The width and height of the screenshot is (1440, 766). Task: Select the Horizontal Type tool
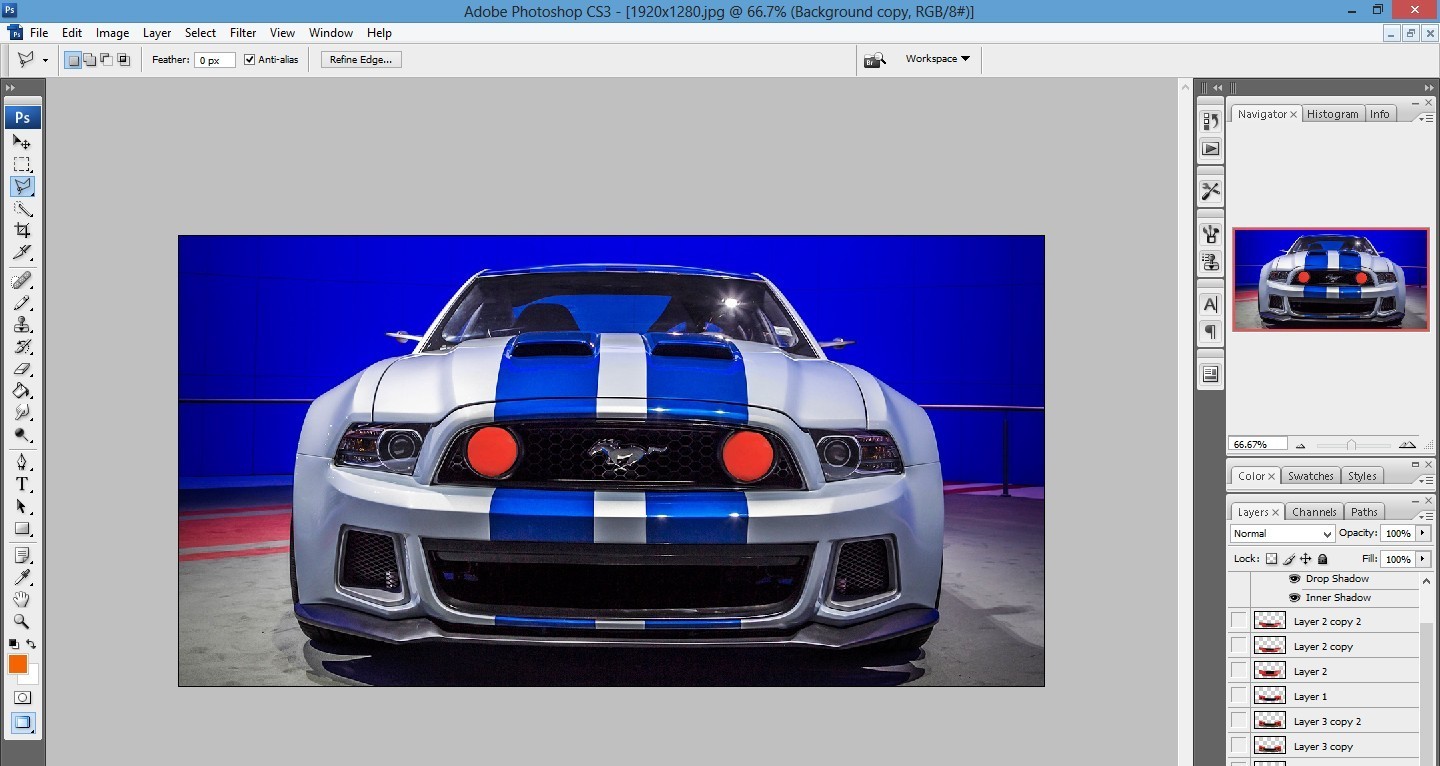pyautogui.click(x=22, y=484)
